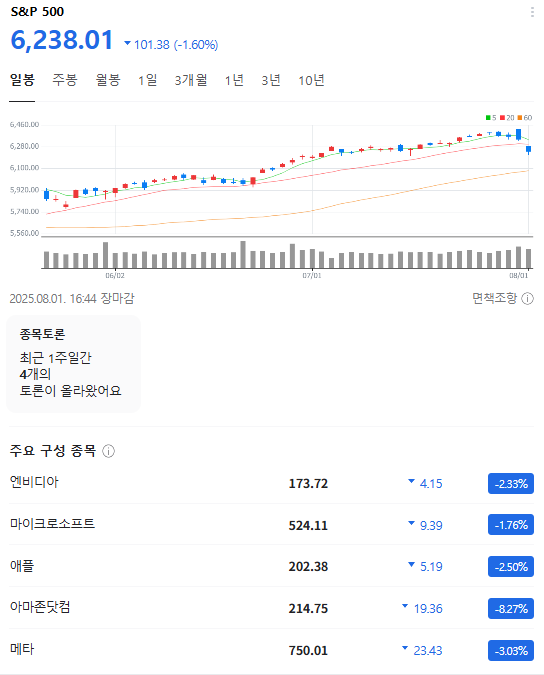Click the 2025.08.01. 16:44 장마감 timestamp
Screen dimensions: 544x675
[72, 298]
